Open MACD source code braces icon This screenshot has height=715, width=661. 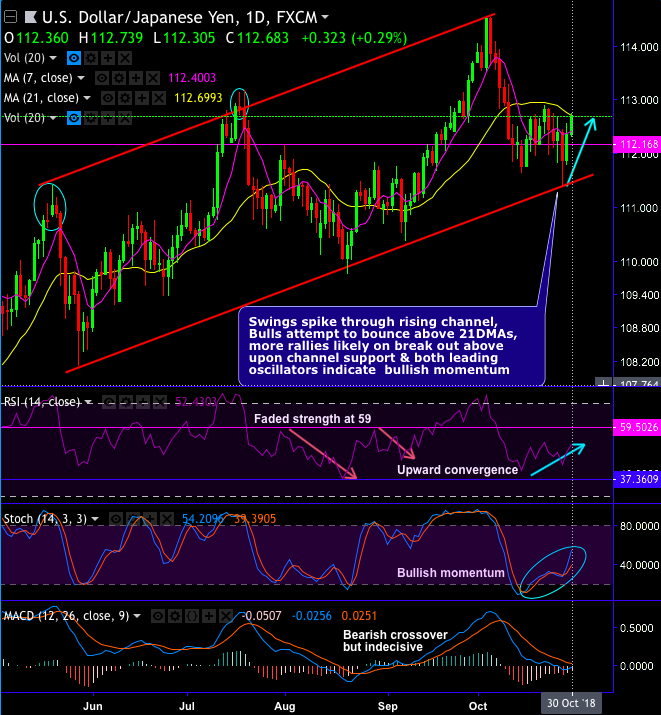point(192,617)
